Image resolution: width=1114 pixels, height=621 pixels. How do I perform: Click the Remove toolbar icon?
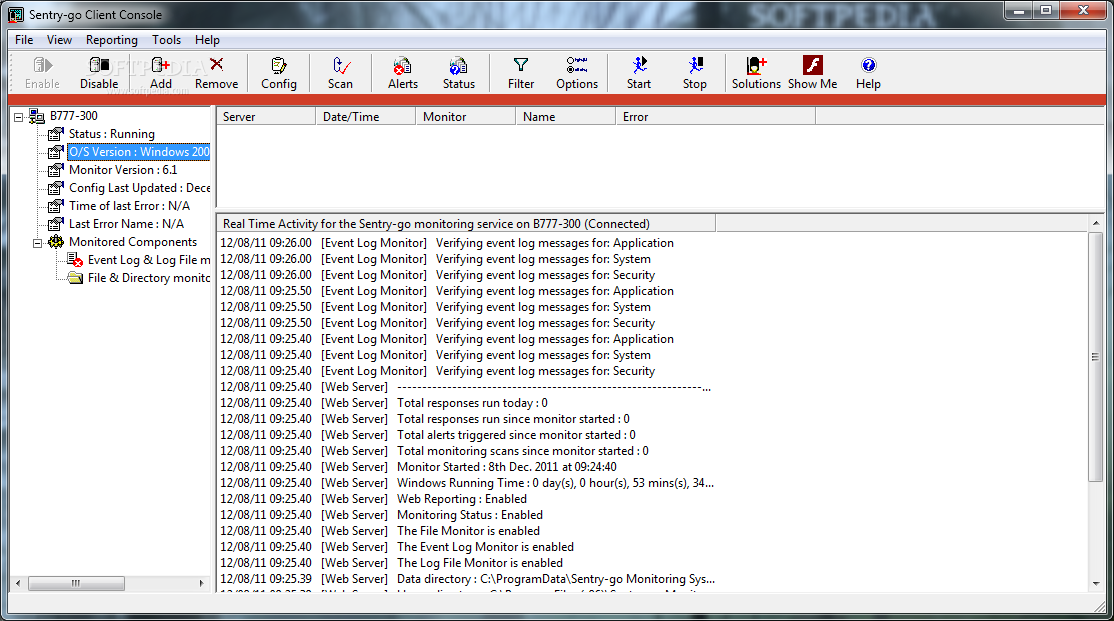click(x=217, y=65)
